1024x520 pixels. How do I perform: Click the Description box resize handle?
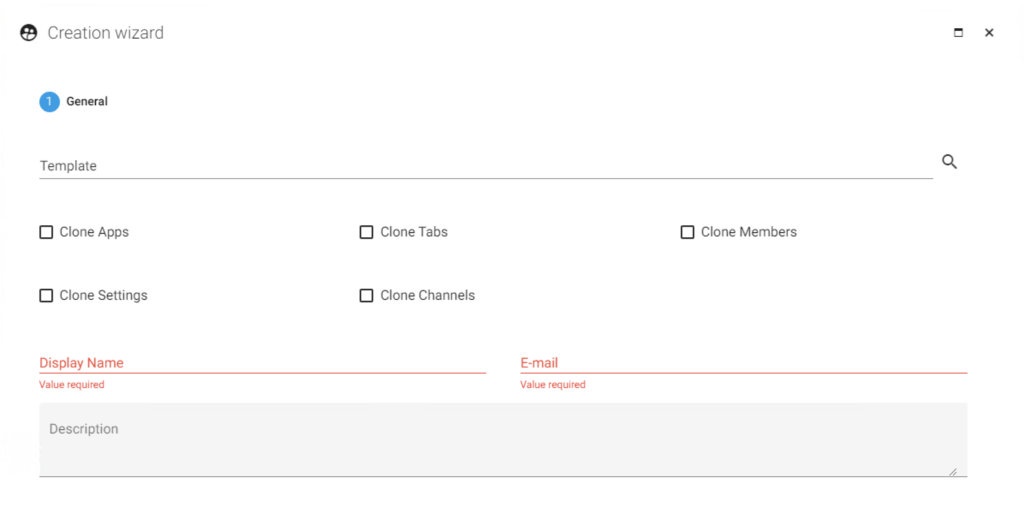[x=953, y=471]
